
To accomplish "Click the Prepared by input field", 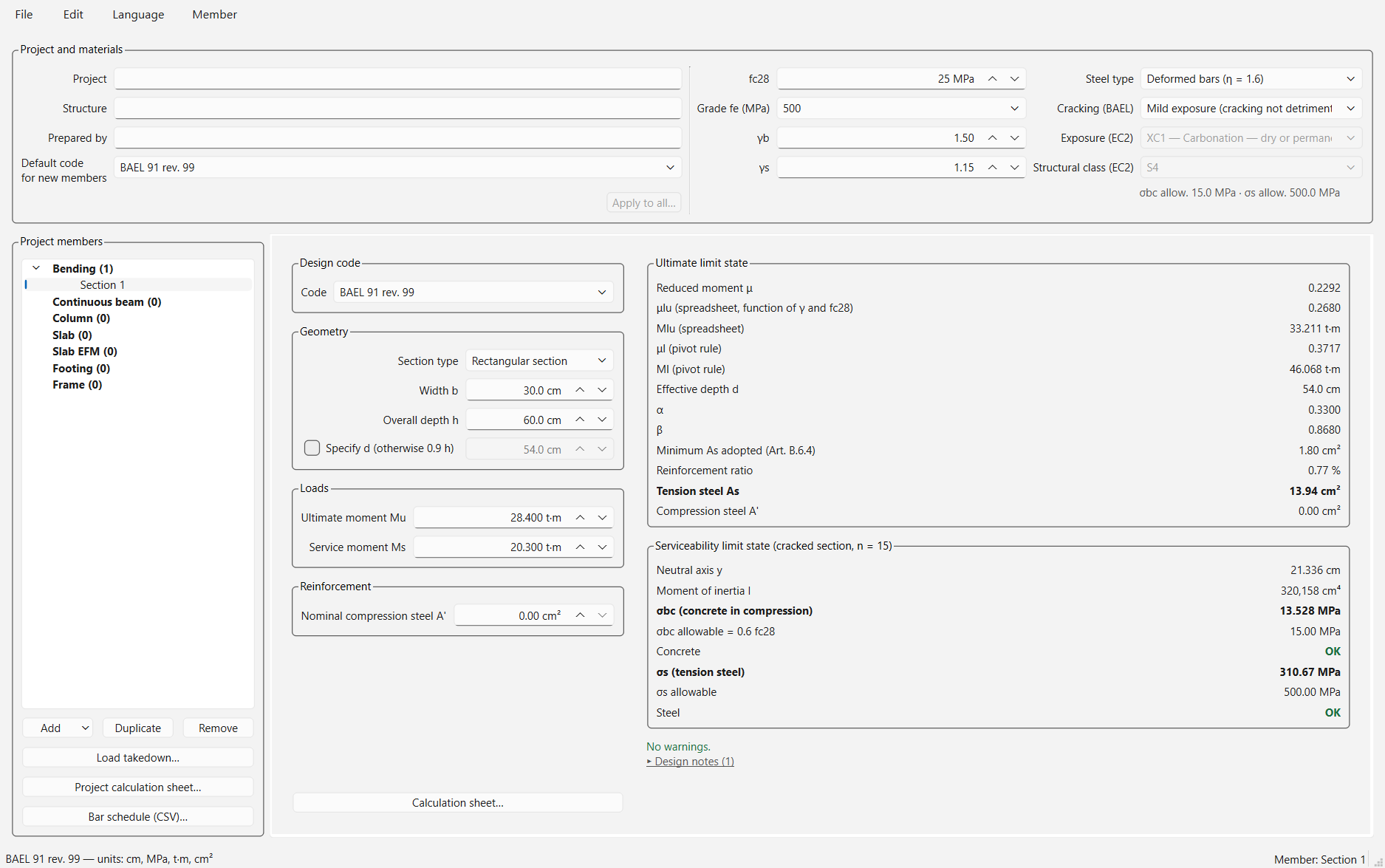I will 397,138.
